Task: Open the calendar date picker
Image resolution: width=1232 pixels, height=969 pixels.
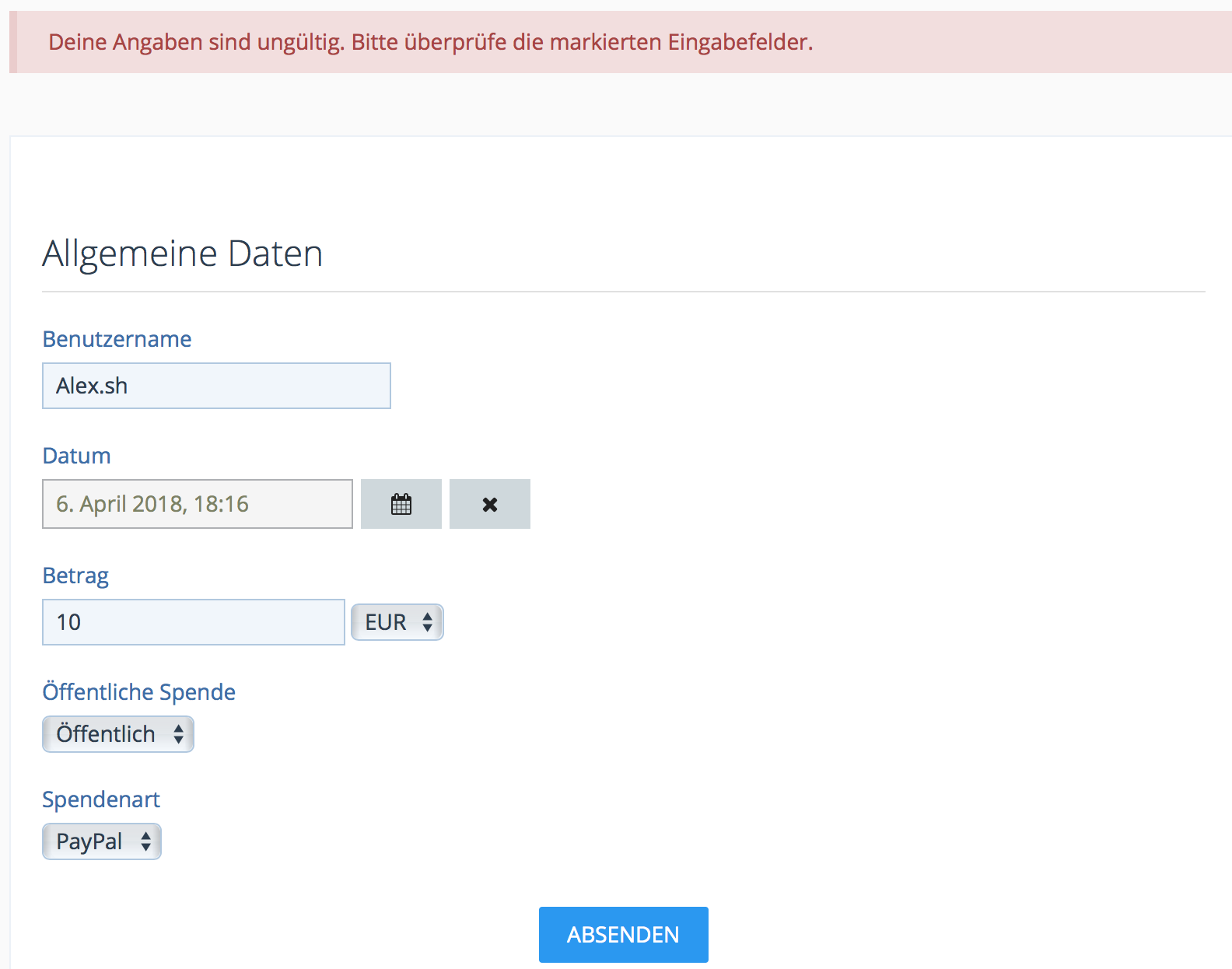Action: click(401, 504)
